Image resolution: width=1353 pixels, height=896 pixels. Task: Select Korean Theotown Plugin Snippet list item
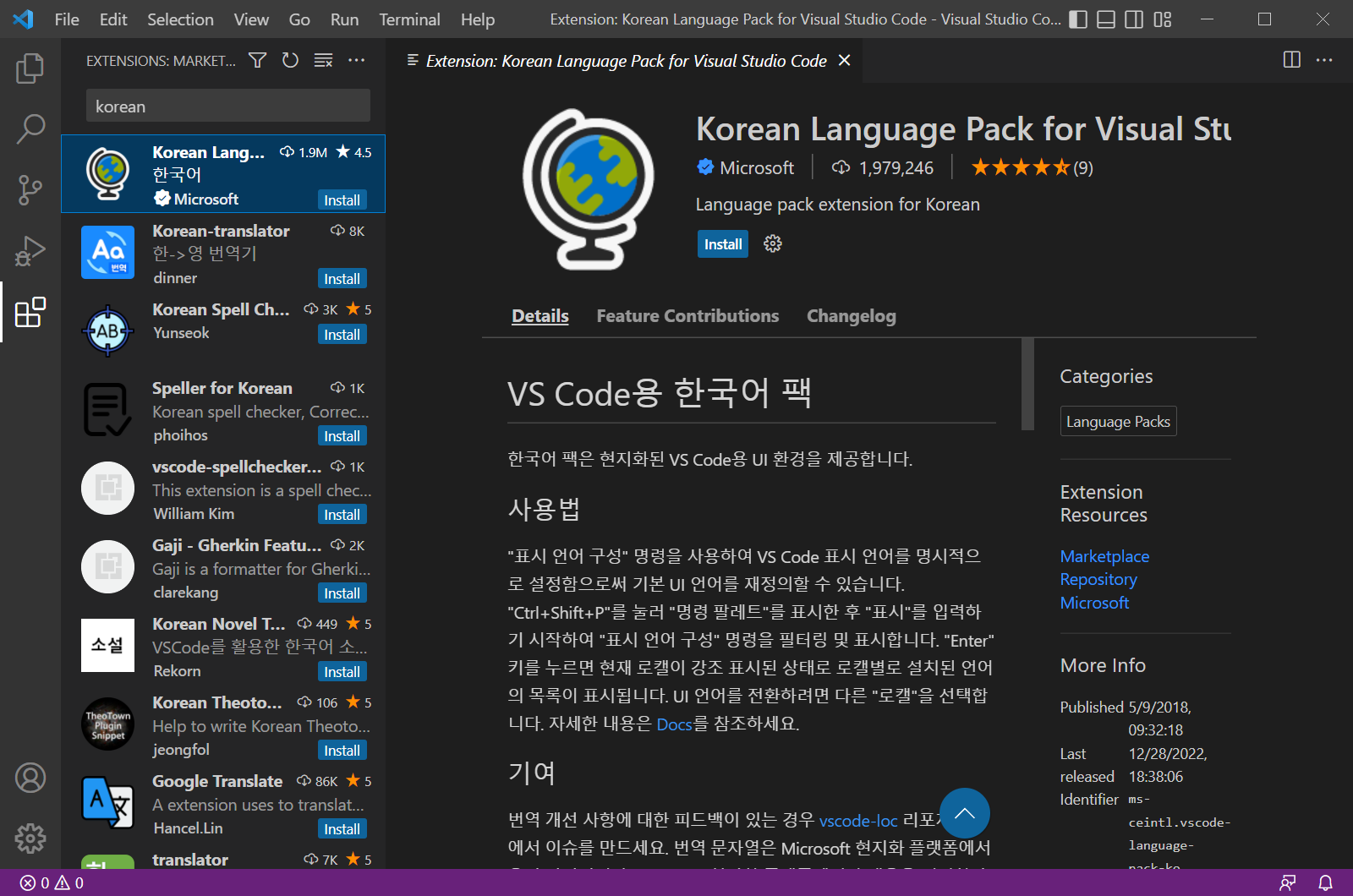[x=223, y=725]
